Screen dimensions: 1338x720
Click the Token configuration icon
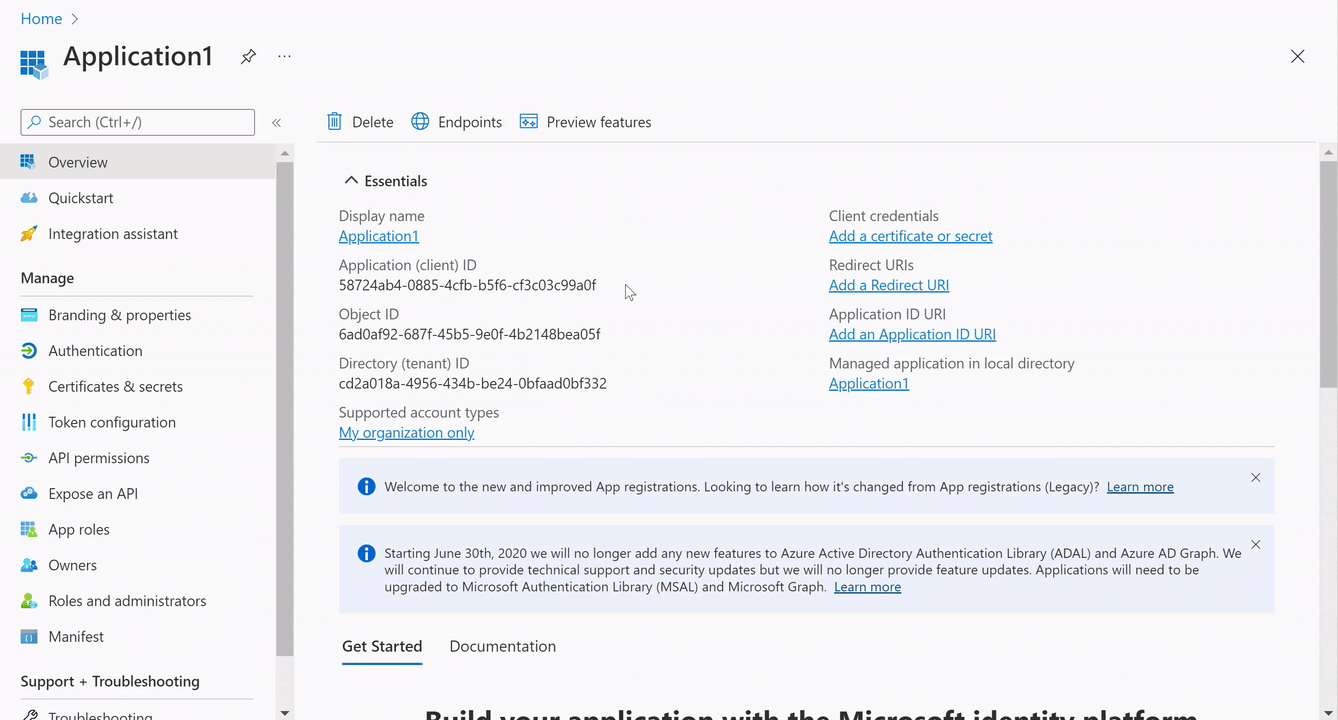coord(28,422)
